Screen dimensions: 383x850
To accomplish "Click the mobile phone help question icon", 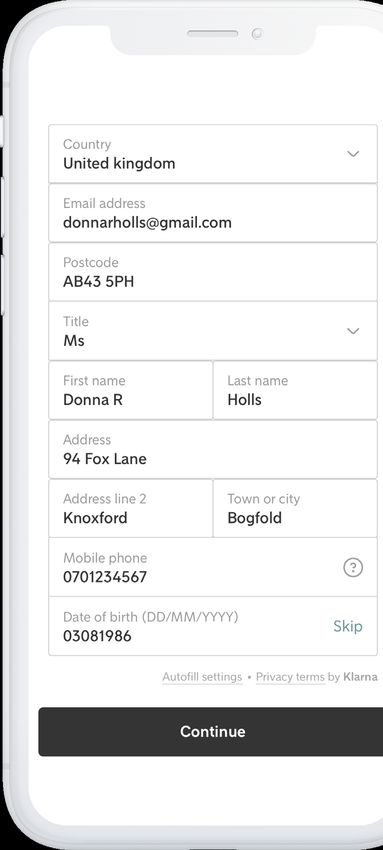I will pos(353,568).
